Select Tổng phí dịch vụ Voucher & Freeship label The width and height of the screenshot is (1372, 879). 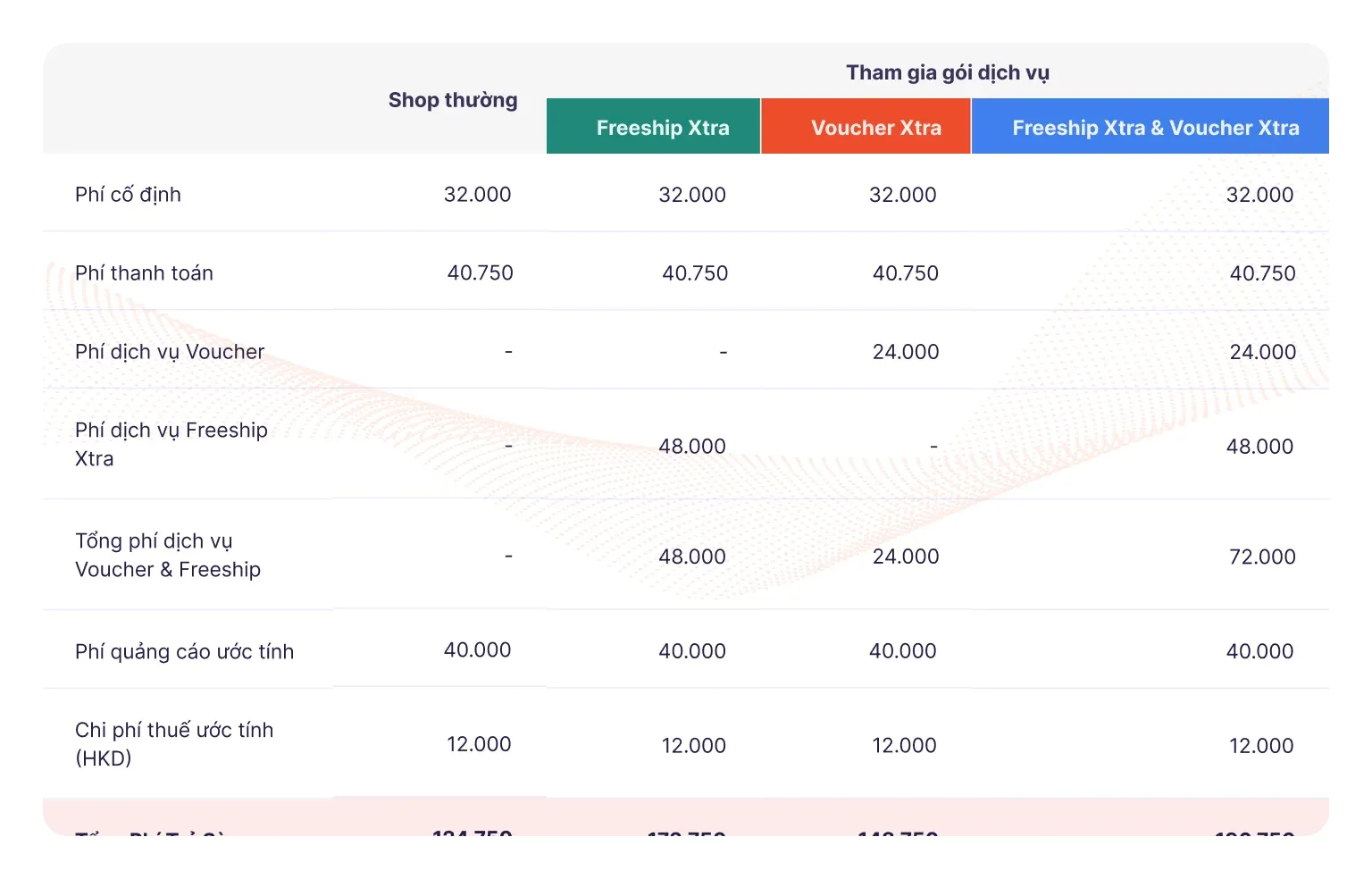point(167,555)
